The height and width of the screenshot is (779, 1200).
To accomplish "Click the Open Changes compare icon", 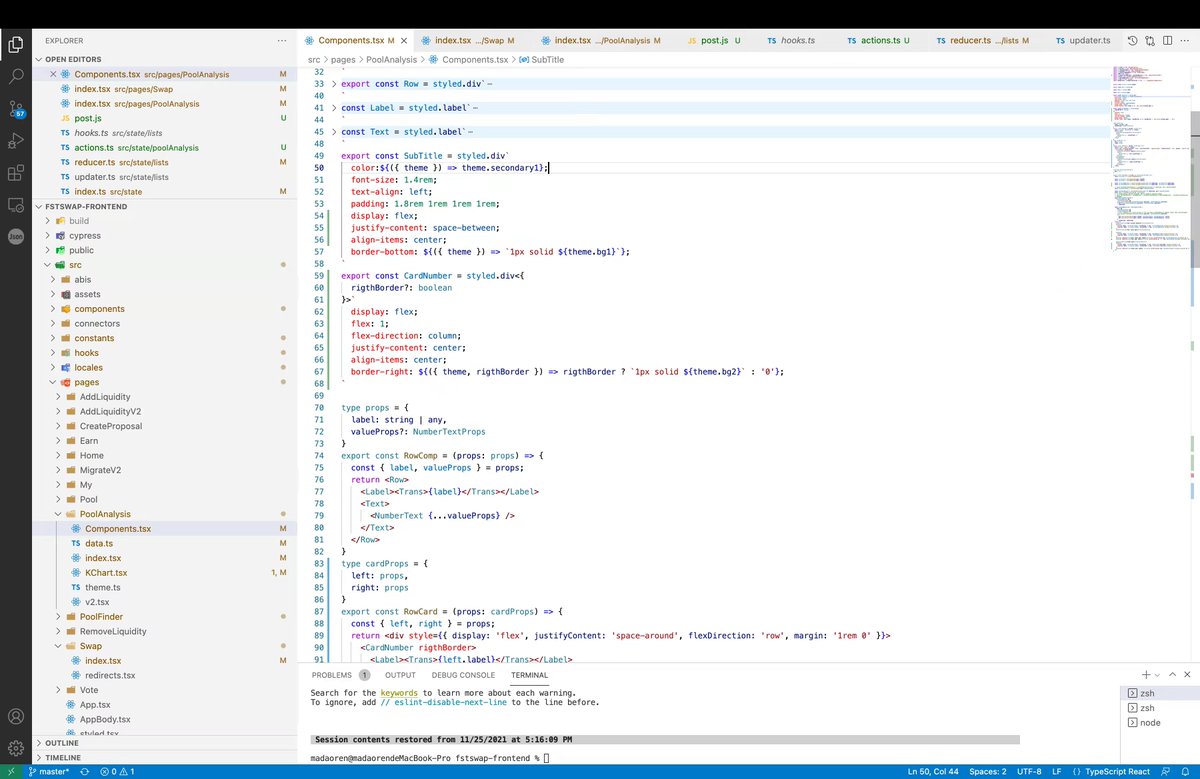I will pyautogui.click(x=1150, y=41).
